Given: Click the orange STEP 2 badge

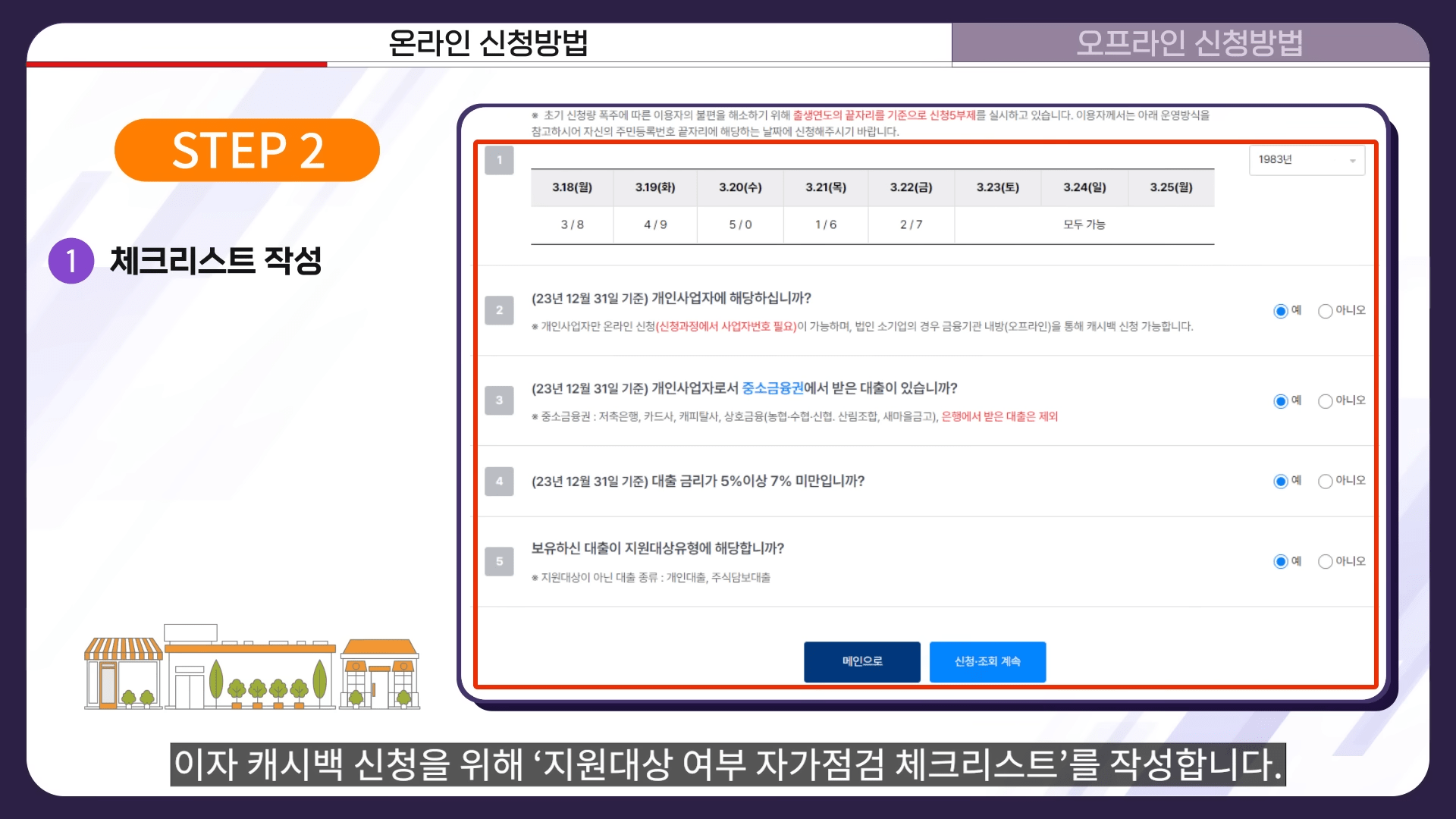Looking at the screenshot, I should [x=247, y=150].
